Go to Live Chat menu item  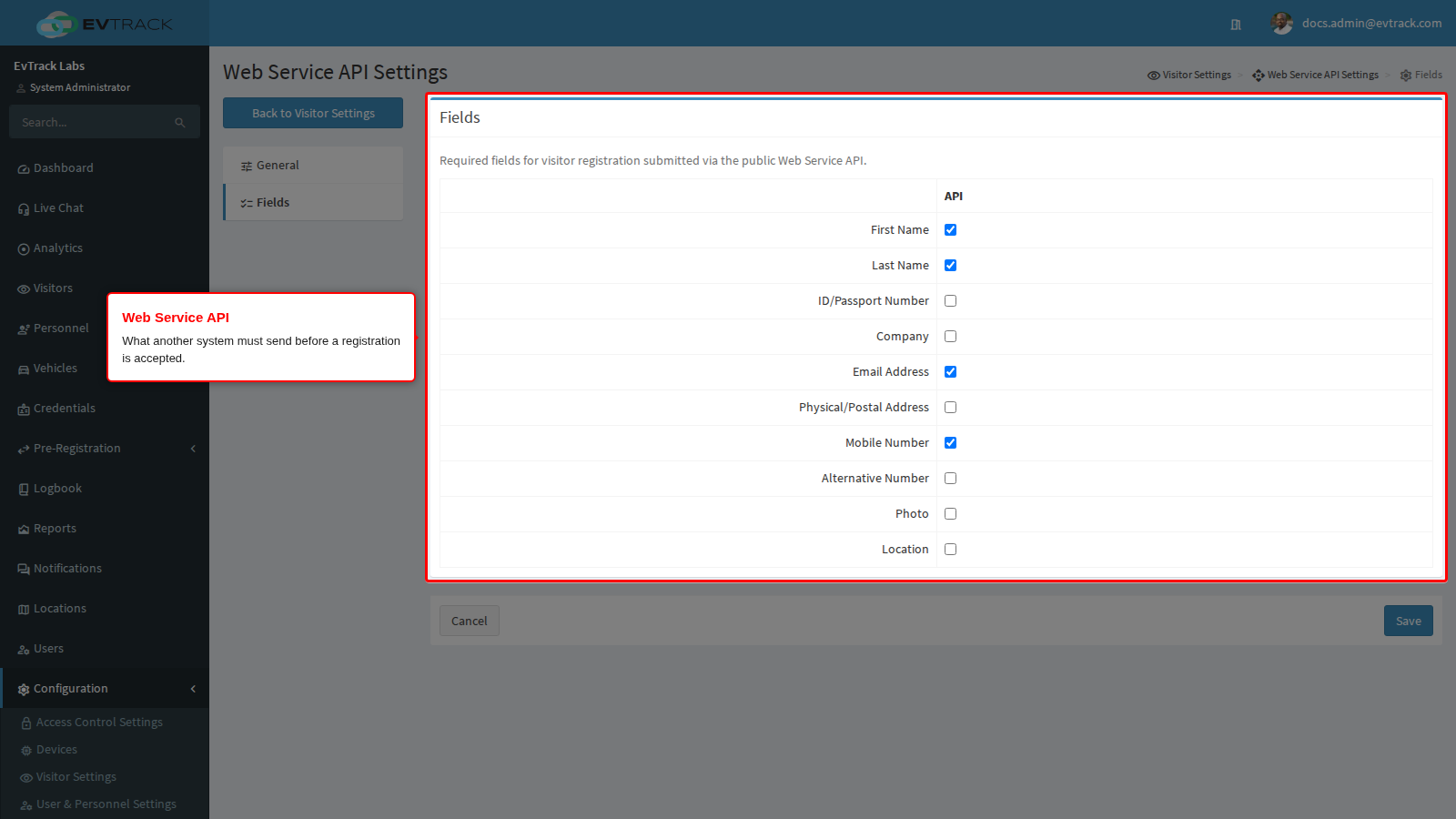pos(105,208)
